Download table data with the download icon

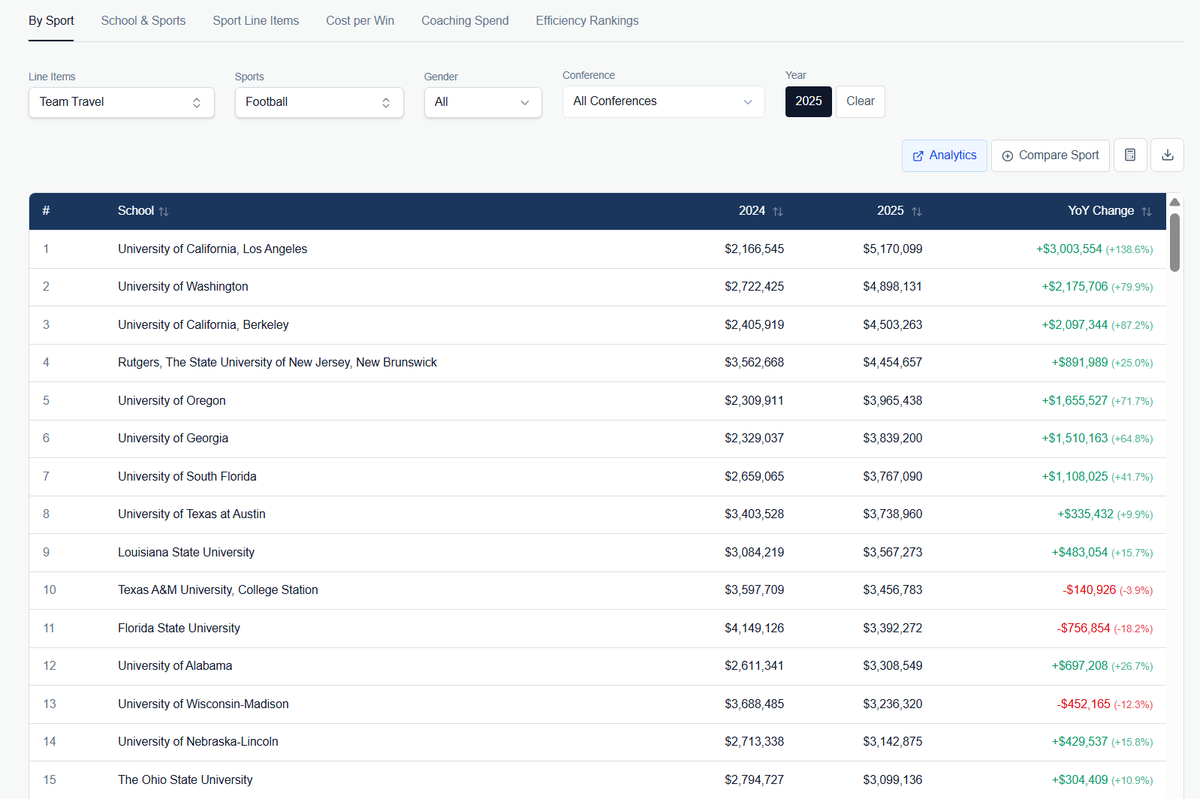click(1168, 155)
